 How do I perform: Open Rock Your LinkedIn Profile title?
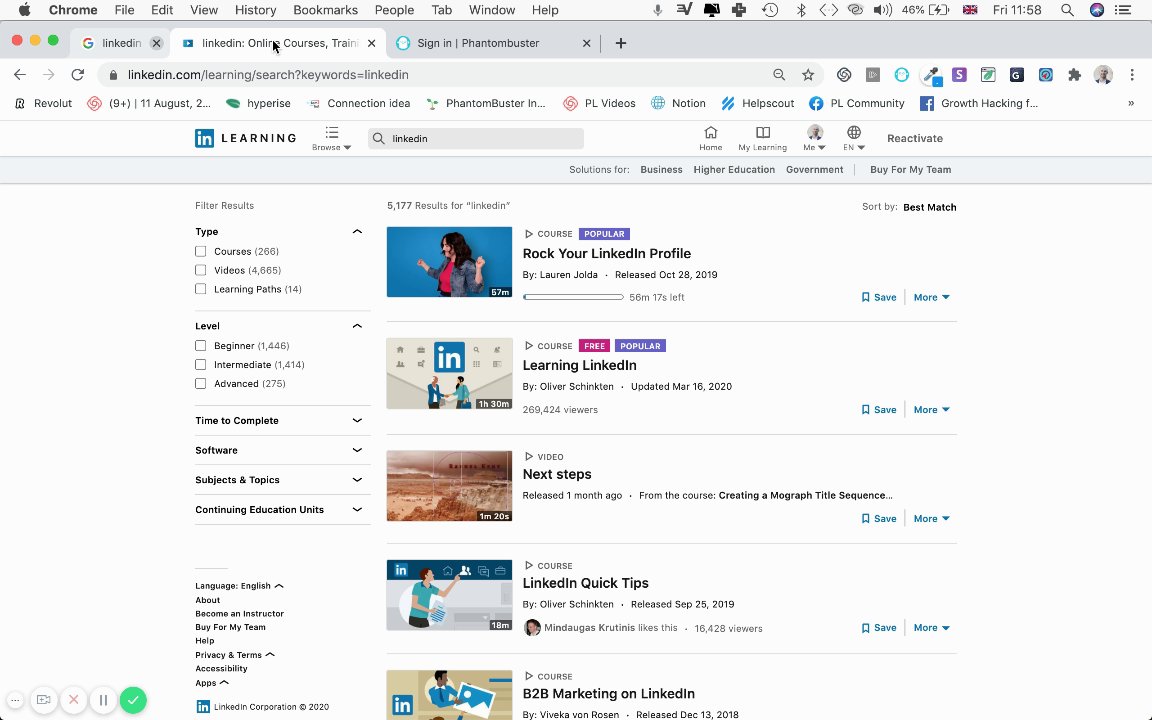click(x=607, y=253)
